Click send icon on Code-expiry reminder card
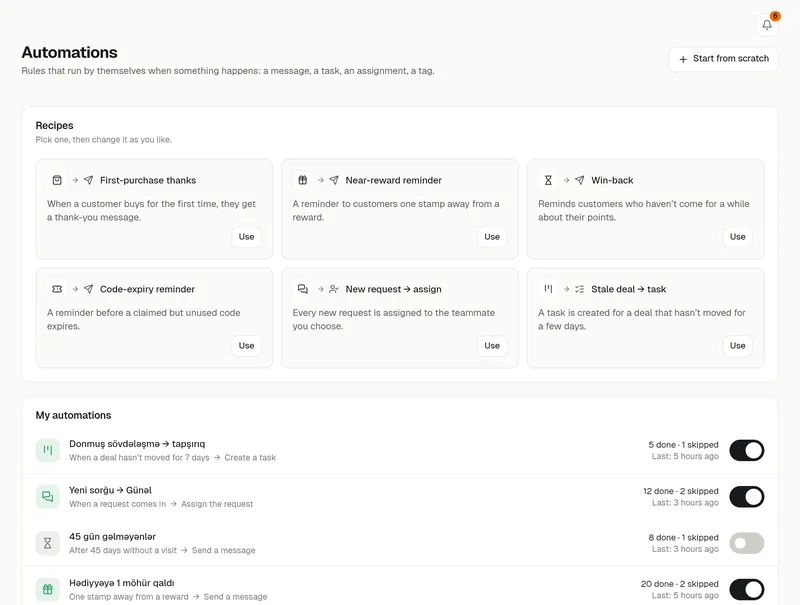Image resolution: width=800 pixels, height=605 pixels. tap(88, 289)
